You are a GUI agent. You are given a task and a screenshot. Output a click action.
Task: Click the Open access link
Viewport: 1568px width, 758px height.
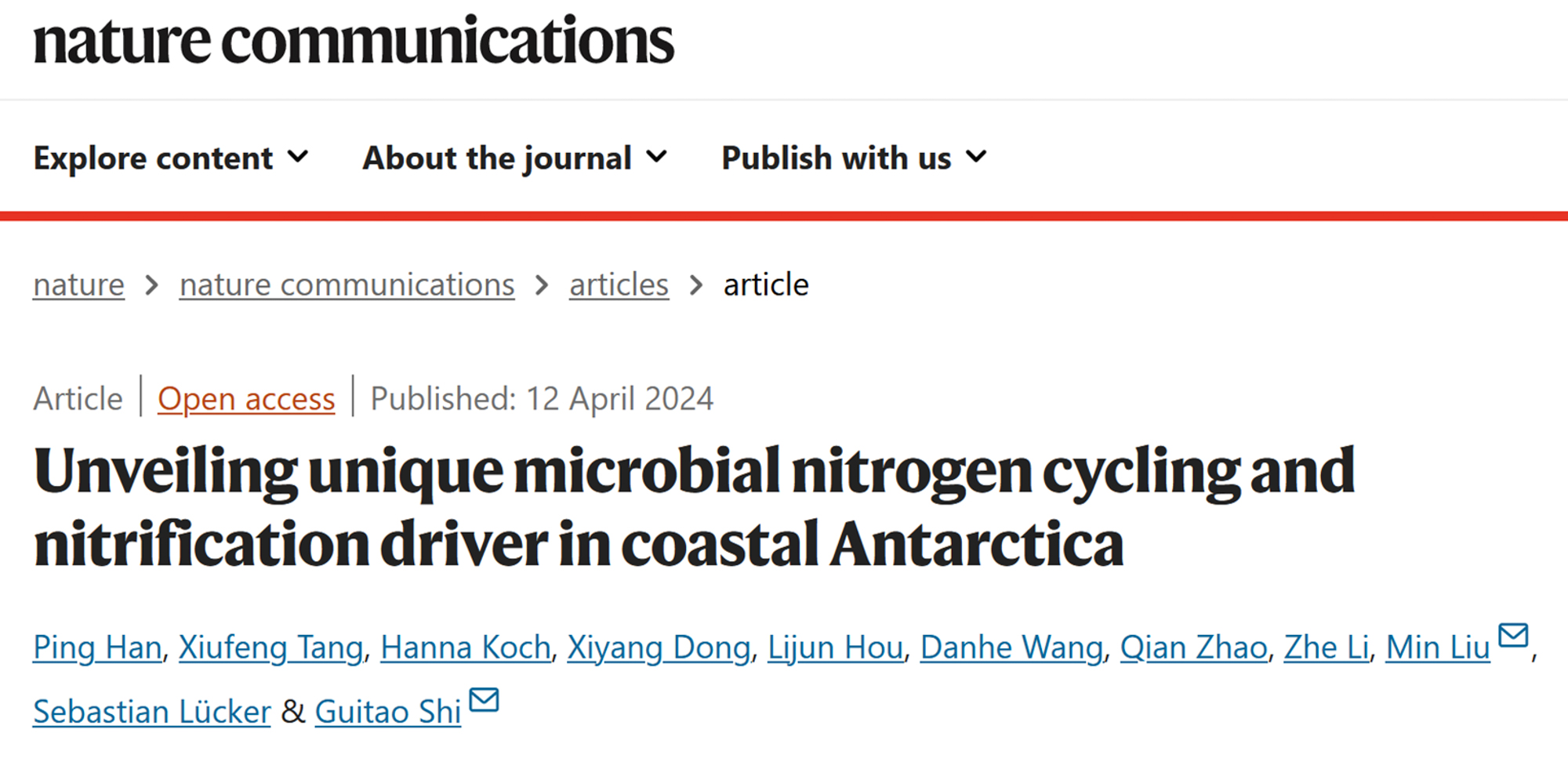click(x=246, y=399)
